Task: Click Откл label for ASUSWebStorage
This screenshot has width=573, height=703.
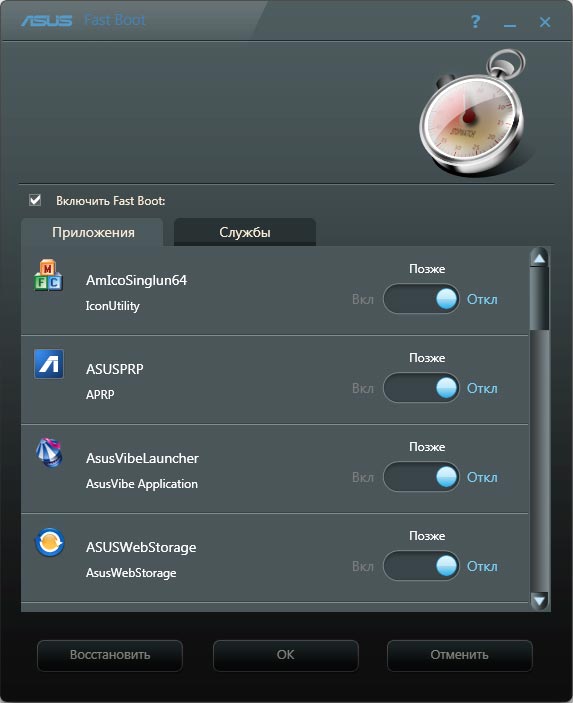Action: click(x=482, y=566)
